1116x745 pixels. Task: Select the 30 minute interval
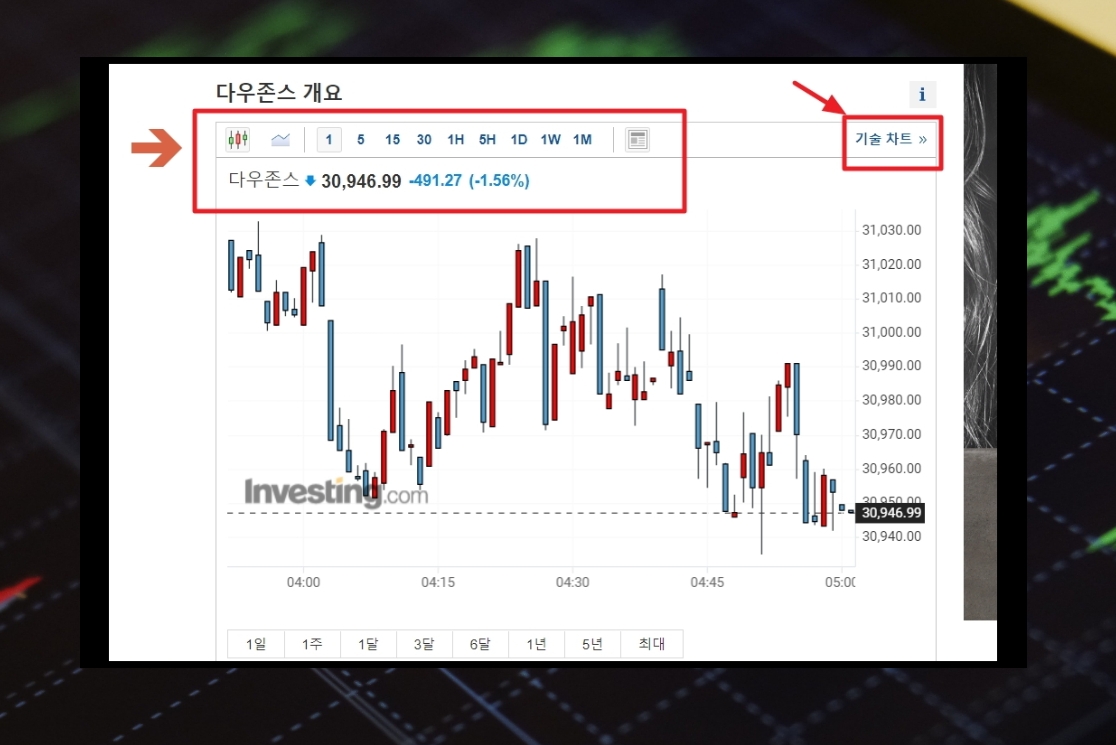tap(424, 139)
